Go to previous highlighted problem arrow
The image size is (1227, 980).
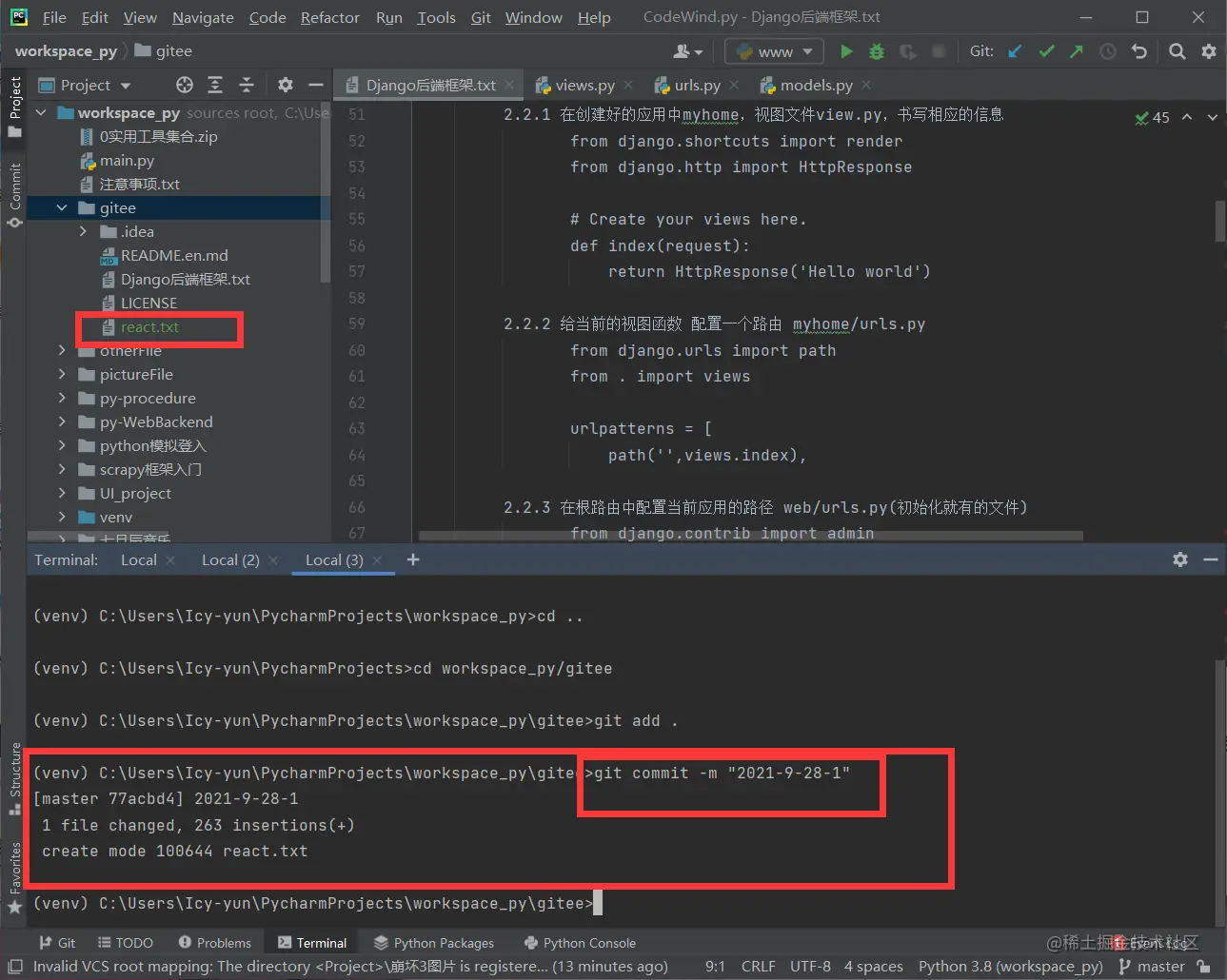[x=1187, y=117]
